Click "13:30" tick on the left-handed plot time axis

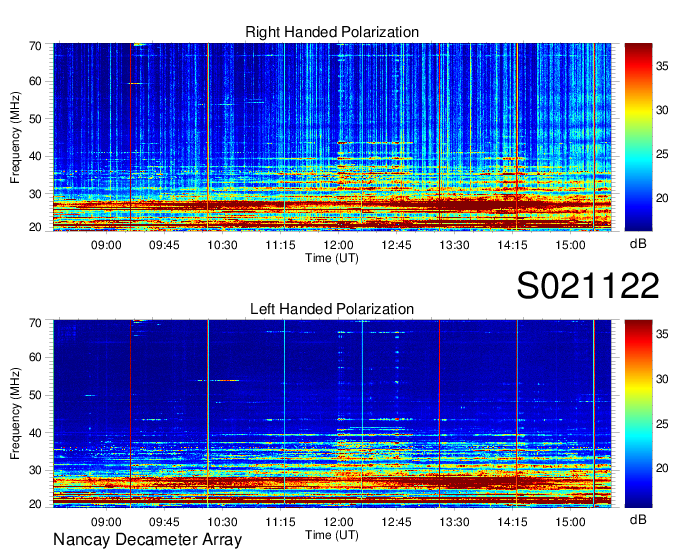click(454, 522)
